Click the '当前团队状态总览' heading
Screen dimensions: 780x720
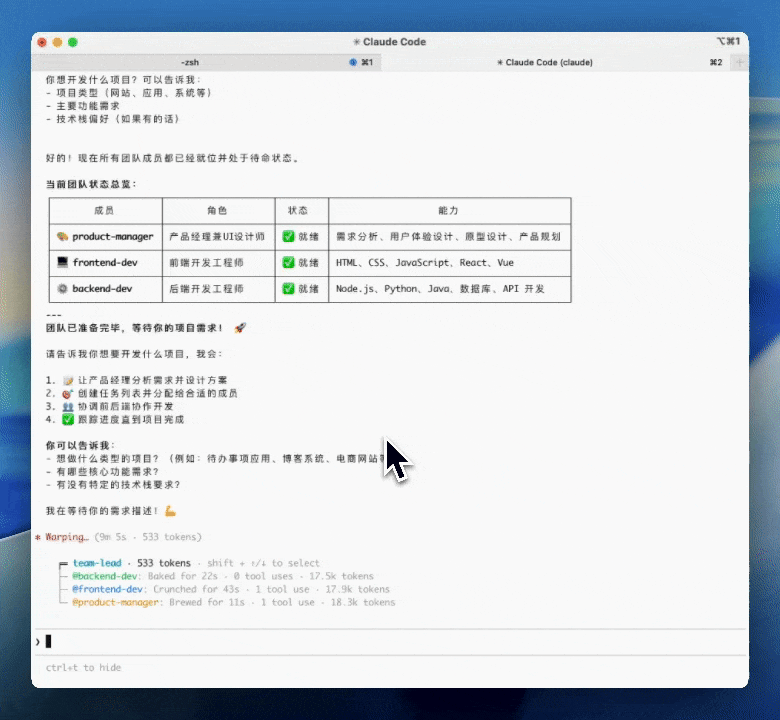point(91,184)
